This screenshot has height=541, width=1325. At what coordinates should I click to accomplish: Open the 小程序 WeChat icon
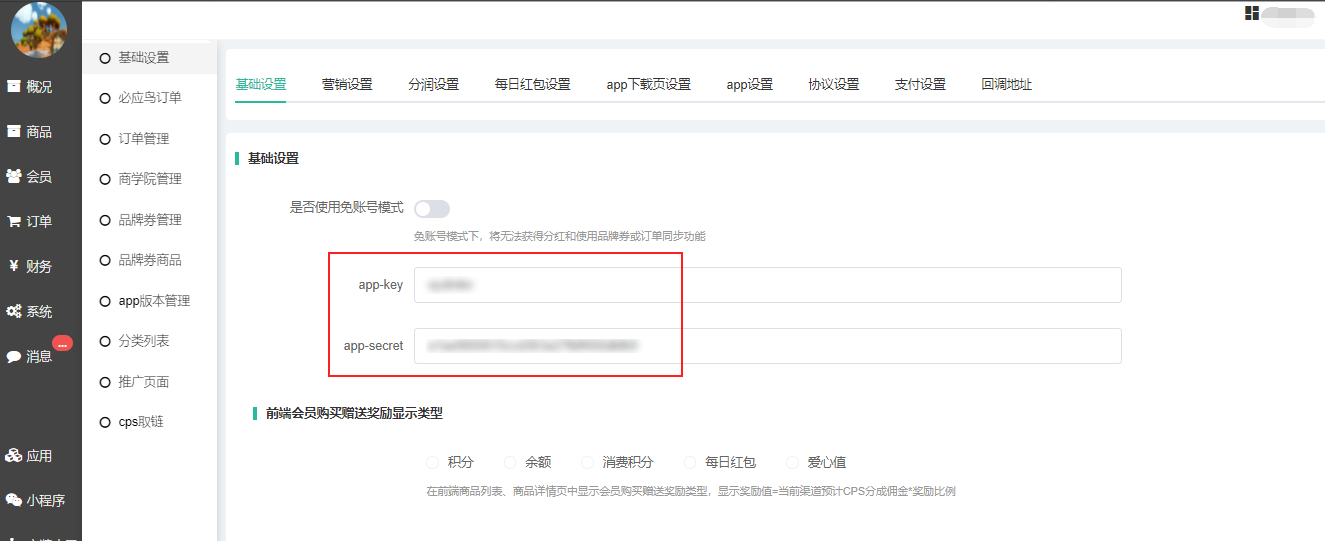point(14,500)
